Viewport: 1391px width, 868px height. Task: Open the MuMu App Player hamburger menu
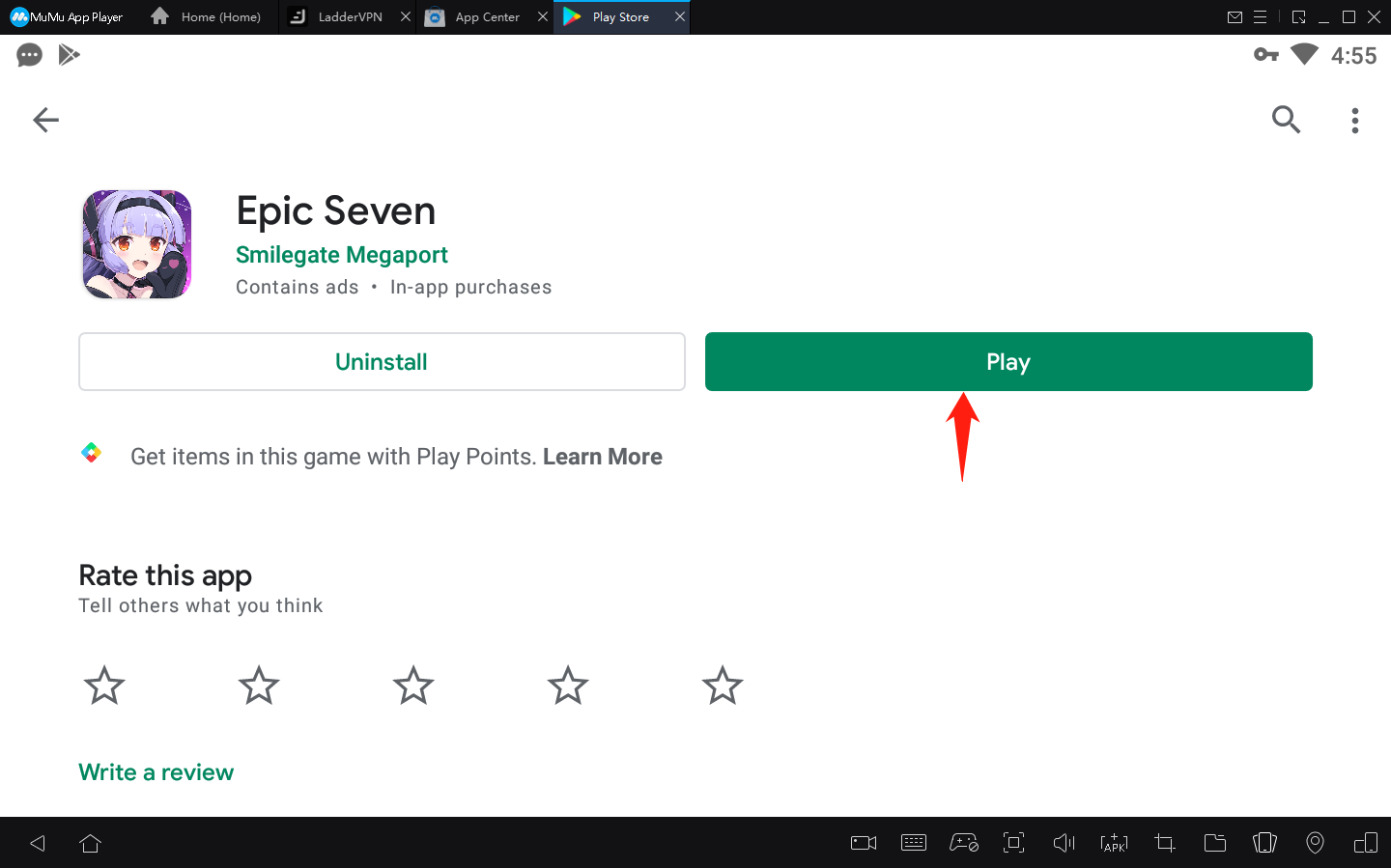[1262, 16]
